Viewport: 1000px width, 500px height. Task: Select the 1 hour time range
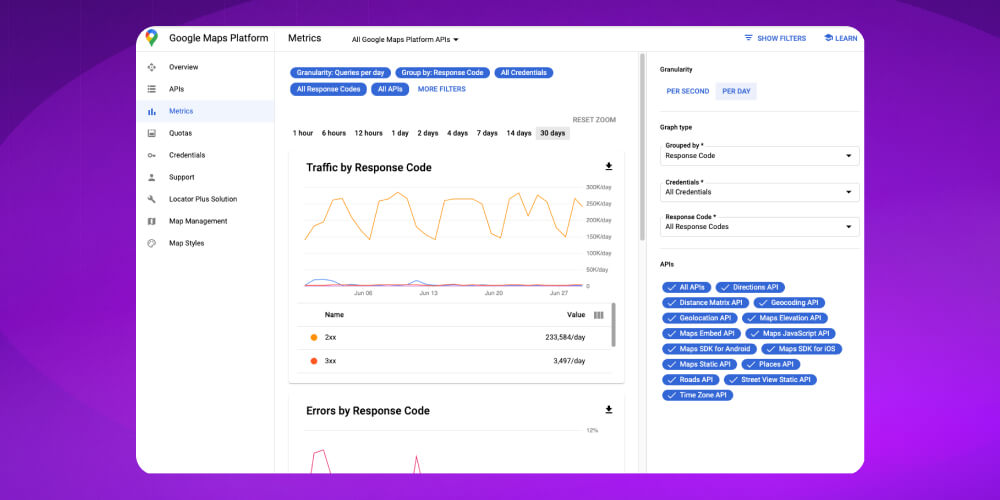click(x=303, y=133)
